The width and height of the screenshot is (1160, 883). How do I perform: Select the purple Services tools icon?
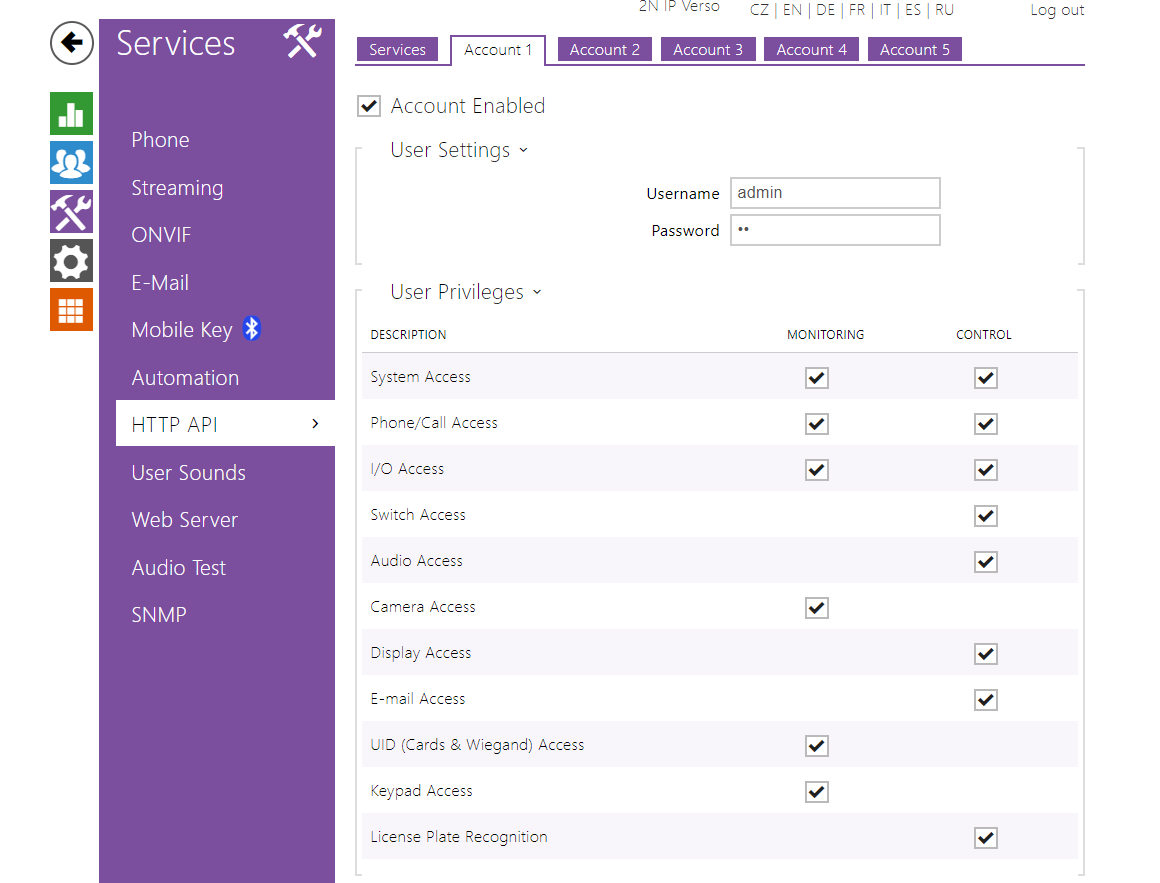[71, 211]
